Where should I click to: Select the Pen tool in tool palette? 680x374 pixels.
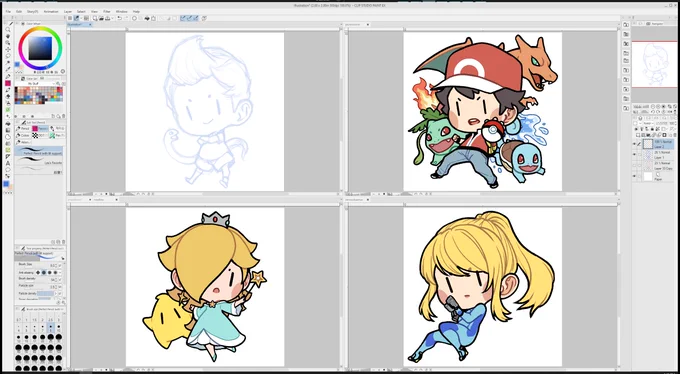tap(8, 76)
